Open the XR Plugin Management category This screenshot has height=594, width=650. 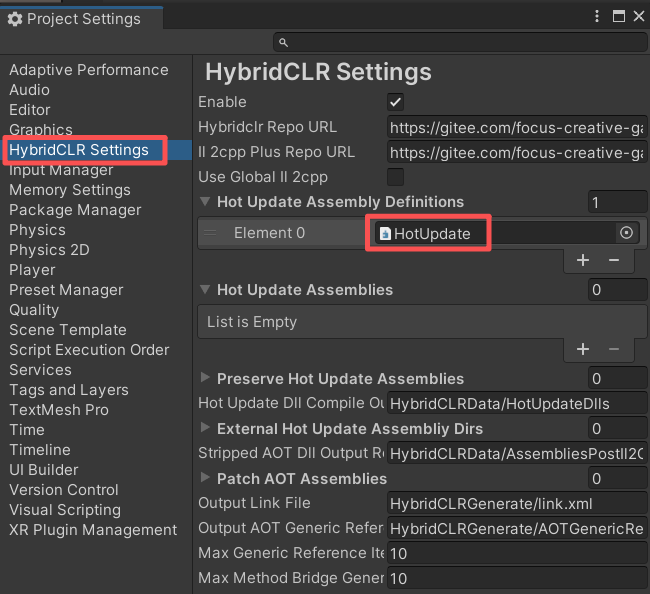[93, 530]
